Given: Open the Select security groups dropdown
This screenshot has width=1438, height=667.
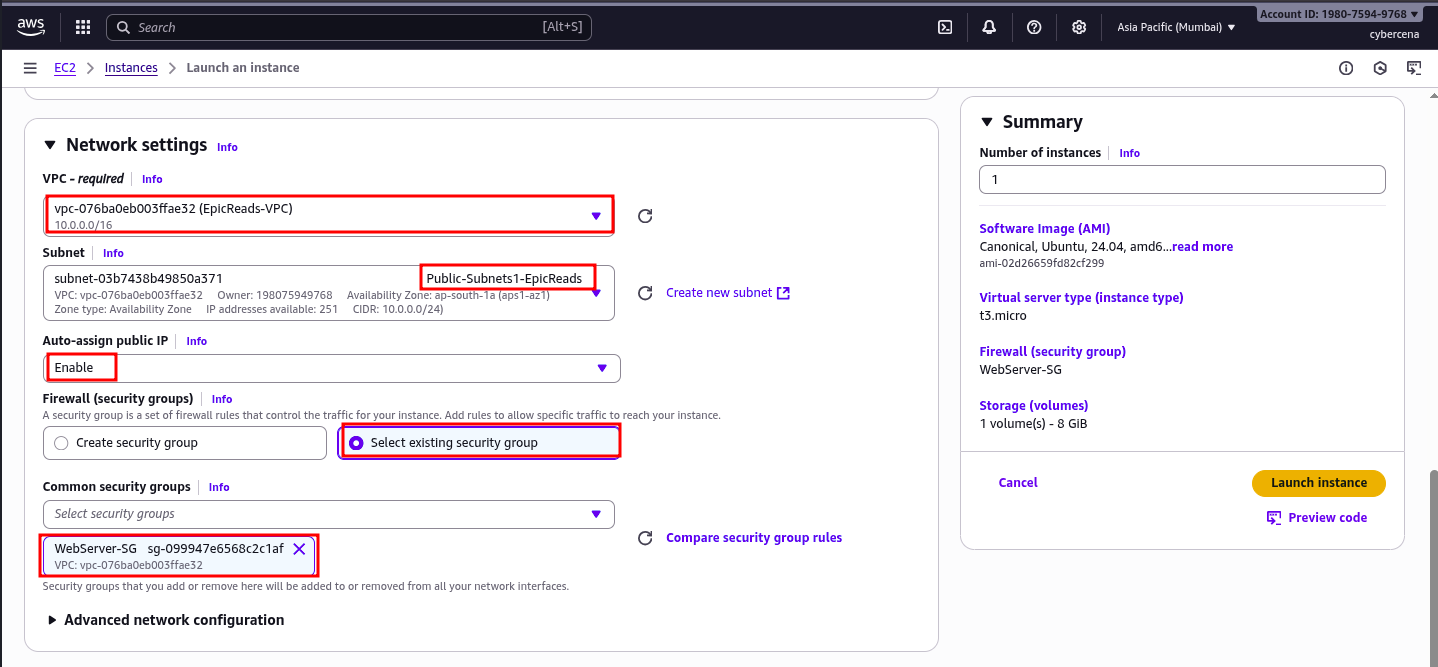Looking at the screenshot, I should point(329,514).
